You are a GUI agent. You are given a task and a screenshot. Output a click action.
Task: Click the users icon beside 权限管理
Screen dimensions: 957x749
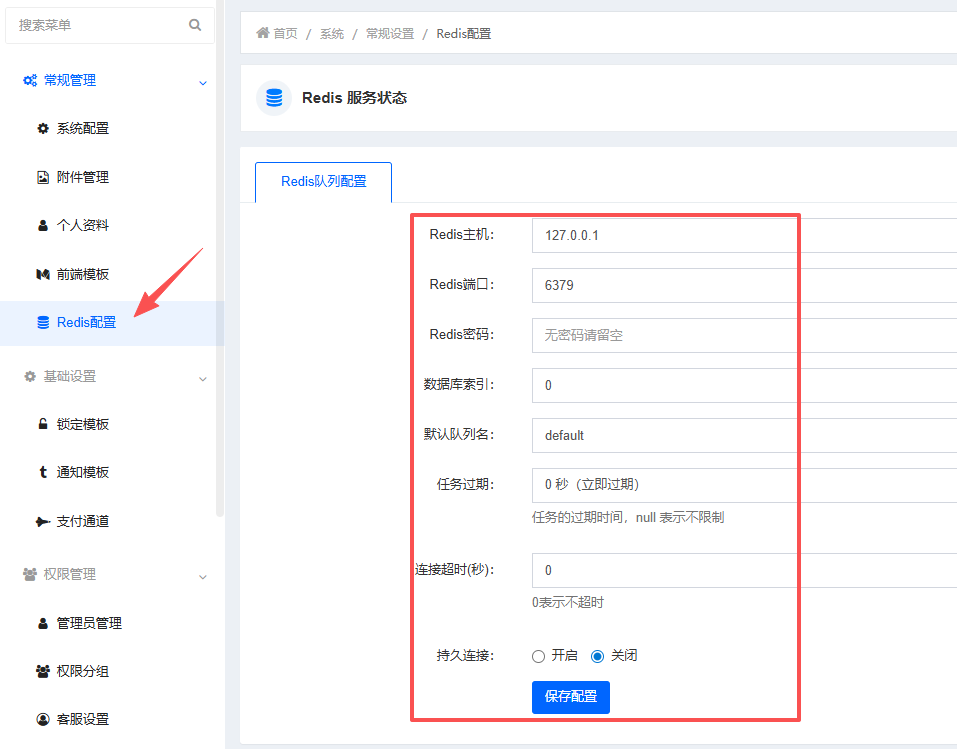coord(29,574)
